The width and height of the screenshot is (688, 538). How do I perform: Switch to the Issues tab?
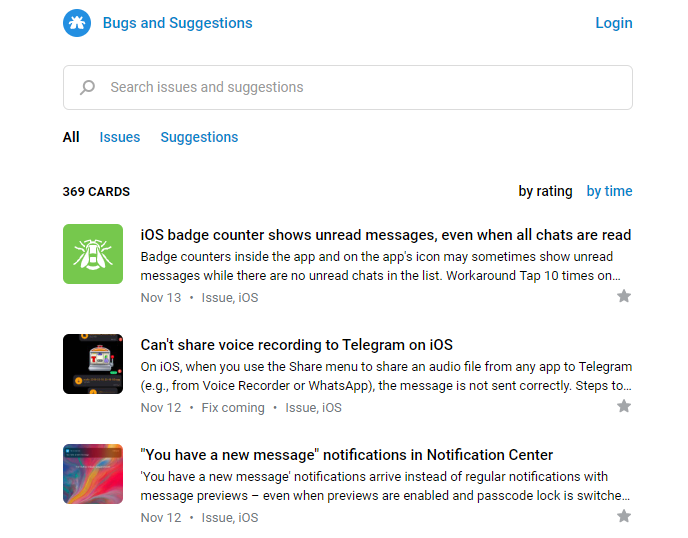click(x=120, y=137)
